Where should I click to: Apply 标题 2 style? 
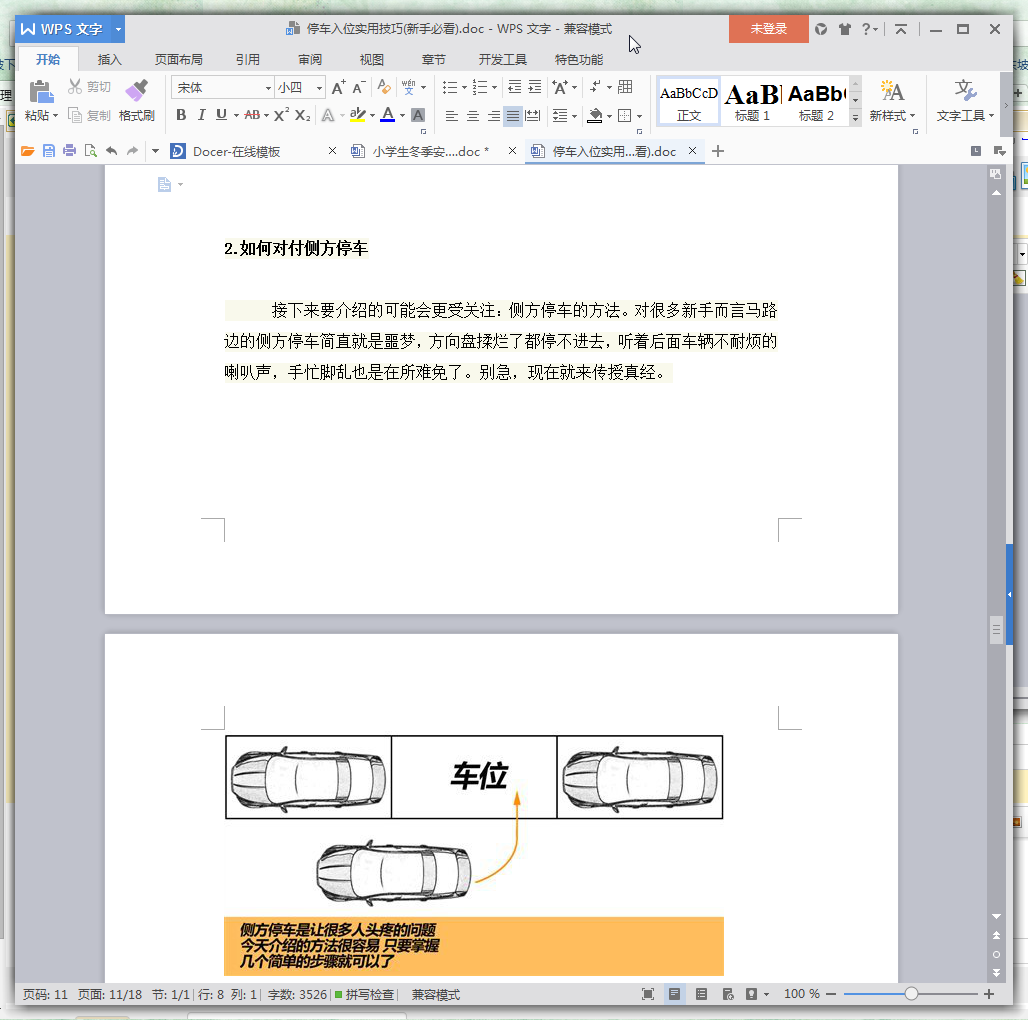click(816, 102)
